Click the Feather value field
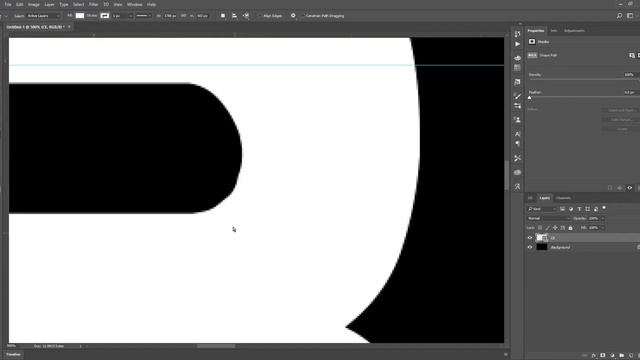The width and height of the screenshot is (640, 360). (x=629, y=93)
